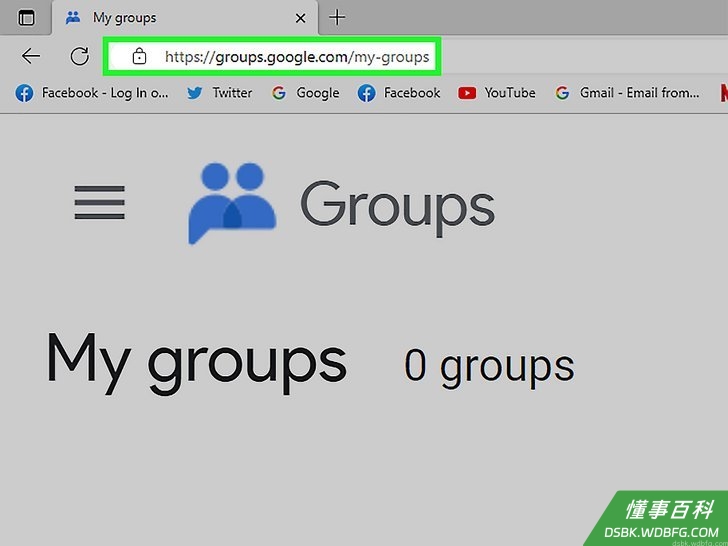Close the My groups tab
This screenshot has height=546, width=728.
point(300,18)
